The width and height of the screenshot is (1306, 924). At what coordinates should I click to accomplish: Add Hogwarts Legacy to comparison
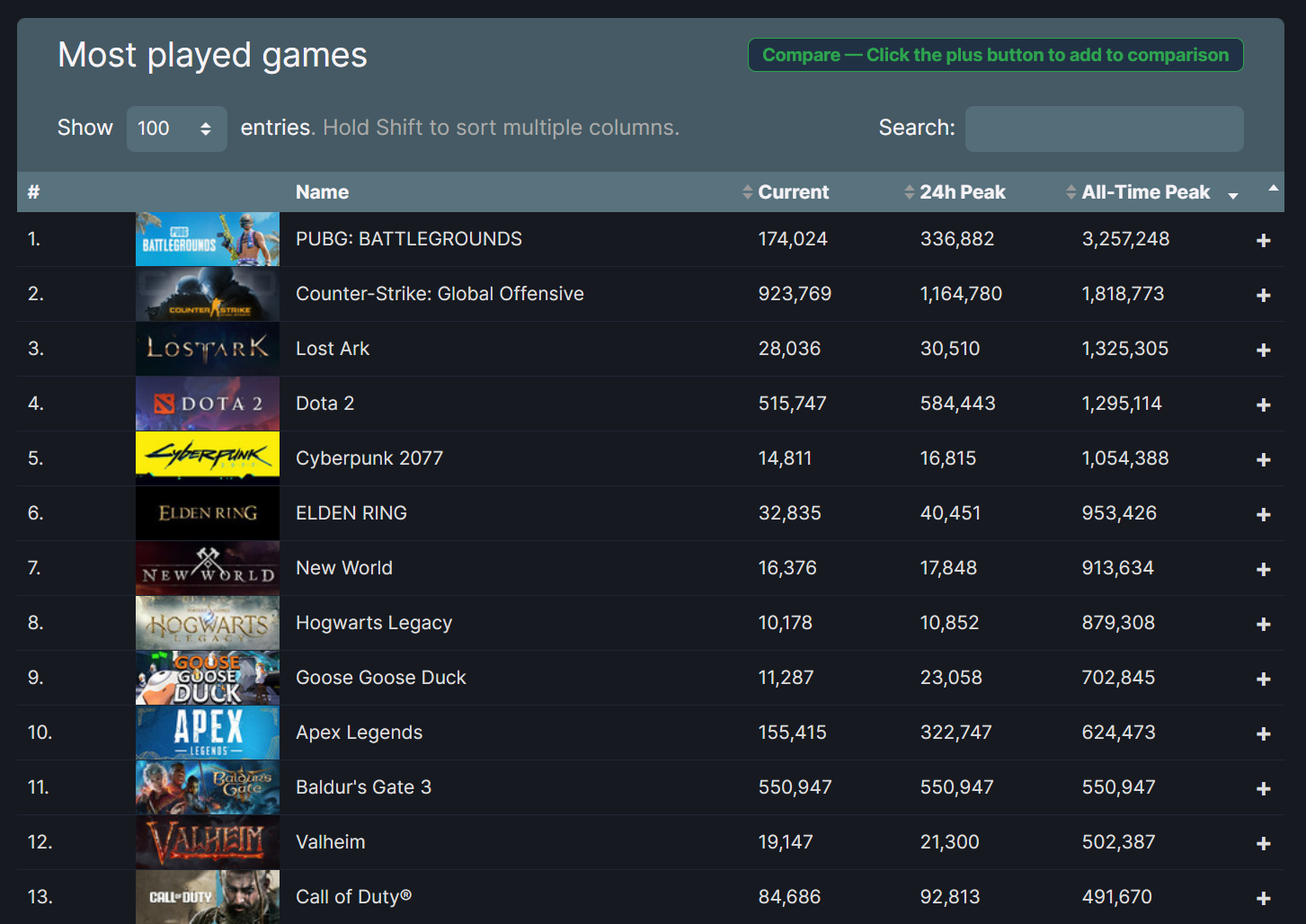(x=1263, y=624)
